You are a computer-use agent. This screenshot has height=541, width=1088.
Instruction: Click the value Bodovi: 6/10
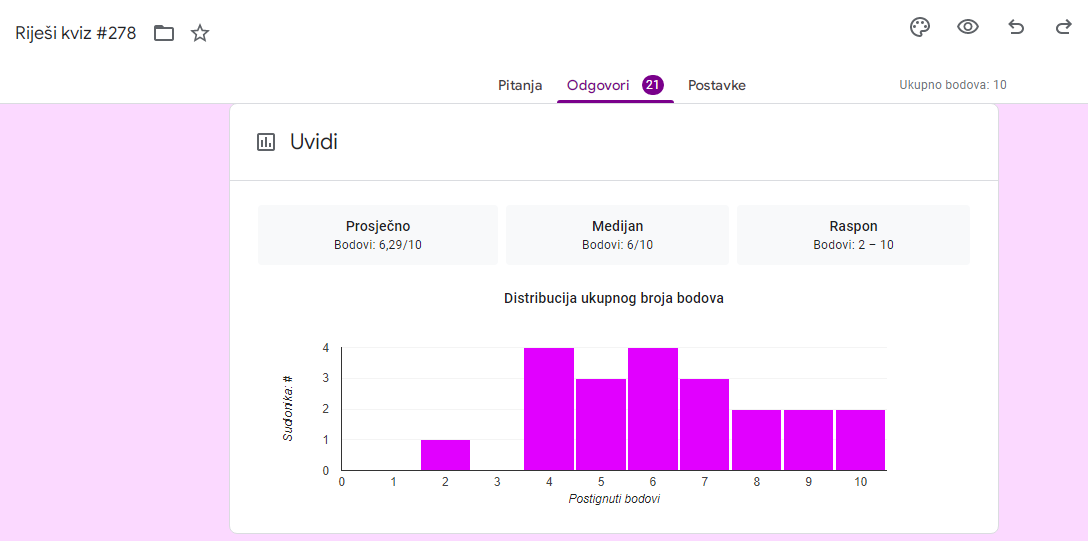[x=618, y=245]
